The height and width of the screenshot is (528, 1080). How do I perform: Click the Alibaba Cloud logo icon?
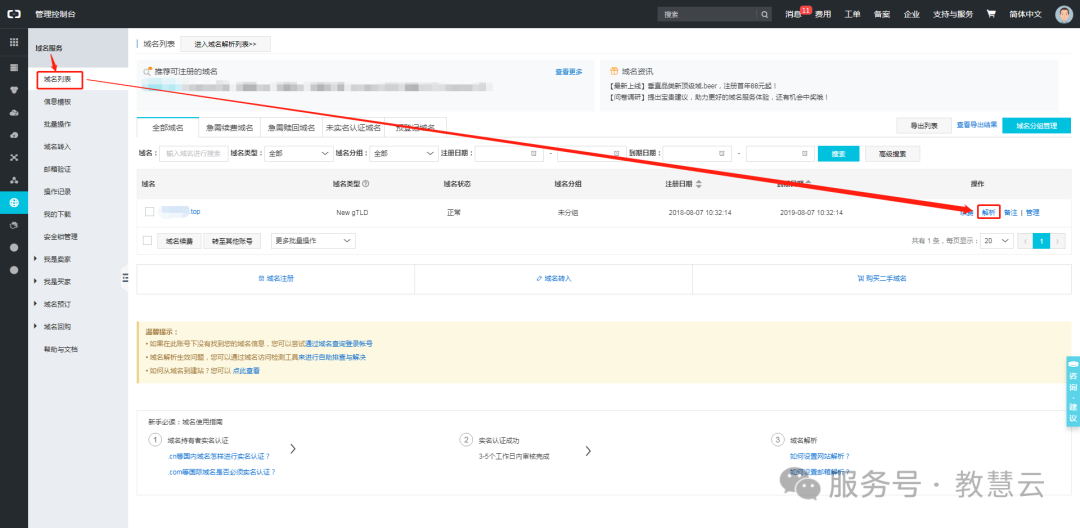[14, 15]
